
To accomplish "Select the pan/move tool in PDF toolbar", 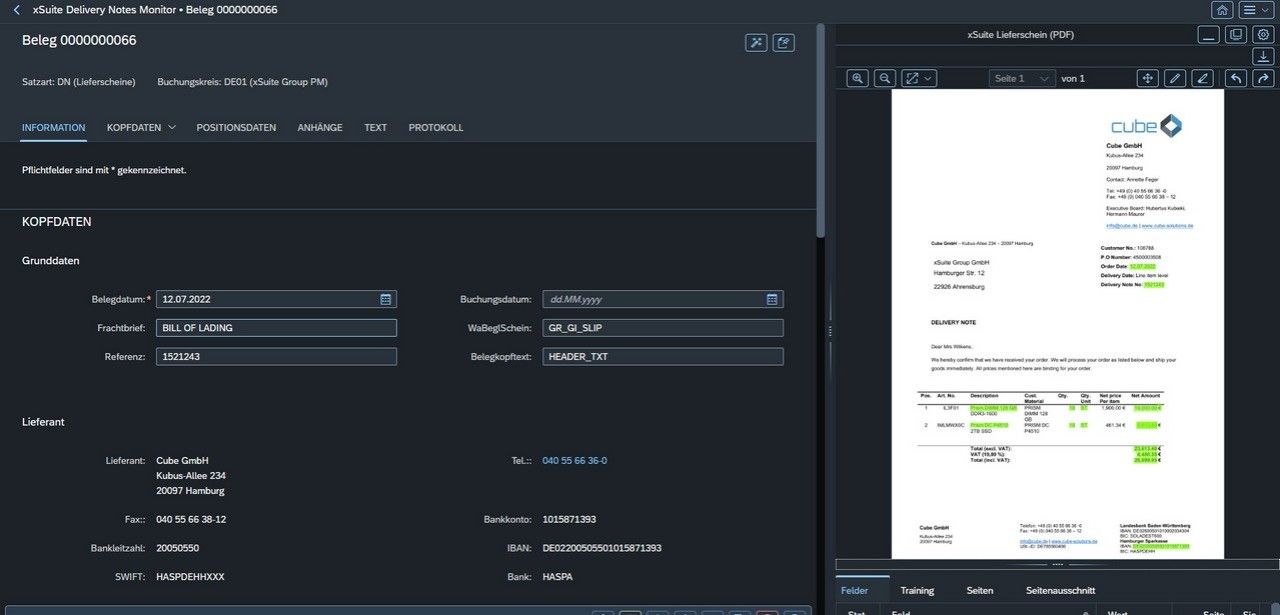I will (1148, 78).
